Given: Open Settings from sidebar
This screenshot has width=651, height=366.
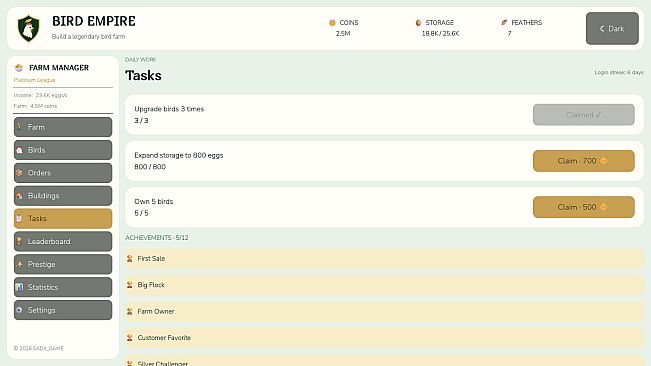Looking at the screenshot, I should [x=63, y=310].
